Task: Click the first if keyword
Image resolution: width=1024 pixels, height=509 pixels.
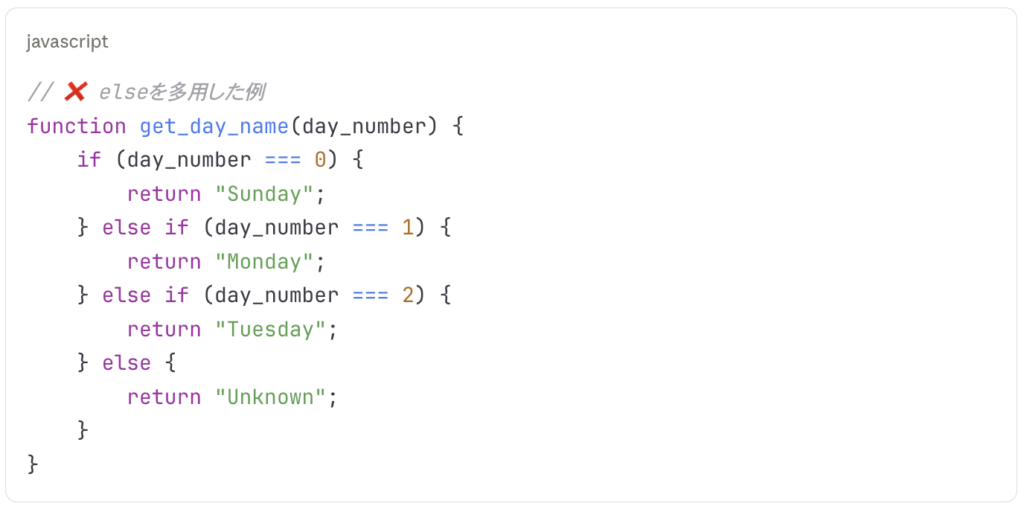Action: pos(89,160)
